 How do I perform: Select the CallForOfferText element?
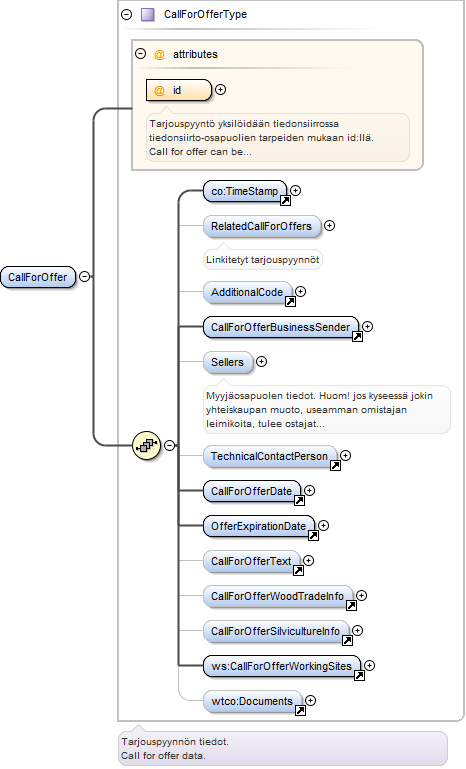pyautogui.click(x=251, y=562)
